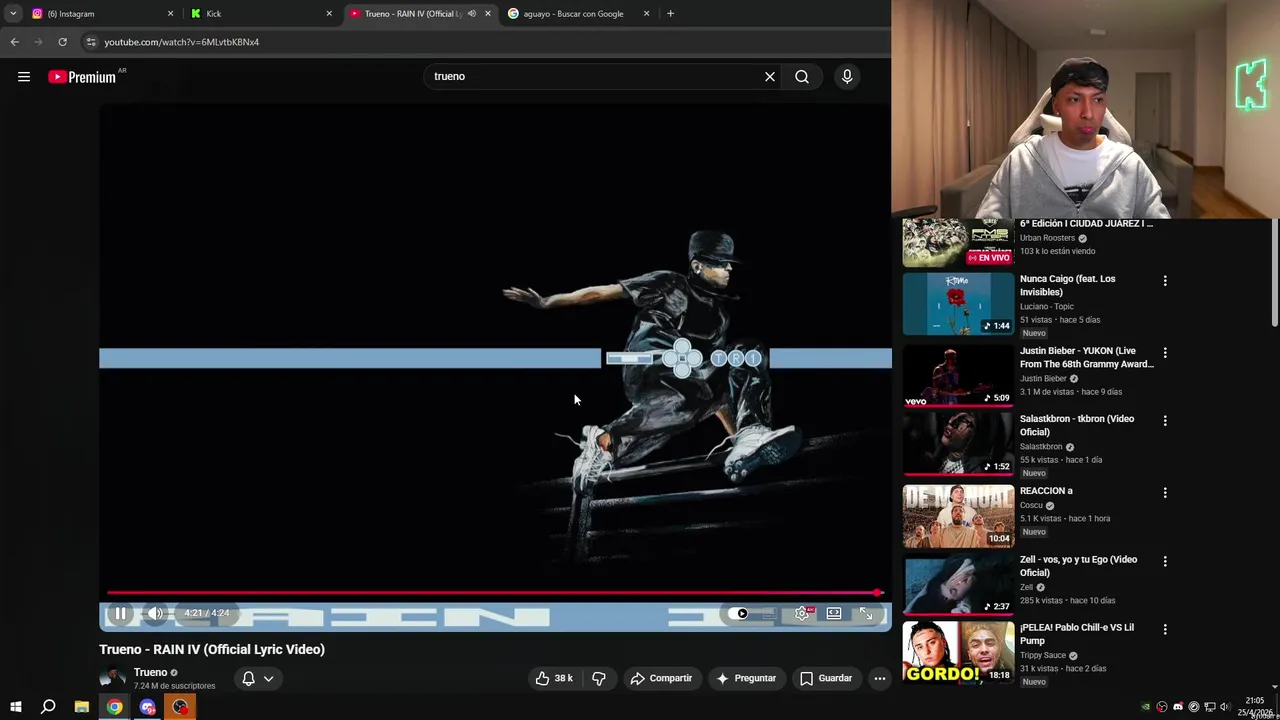Image resolution: width=1280 pixels, height=720 pixels.
Task: Open options for Salastkbron tkbron video
Action: (1165, 421)
